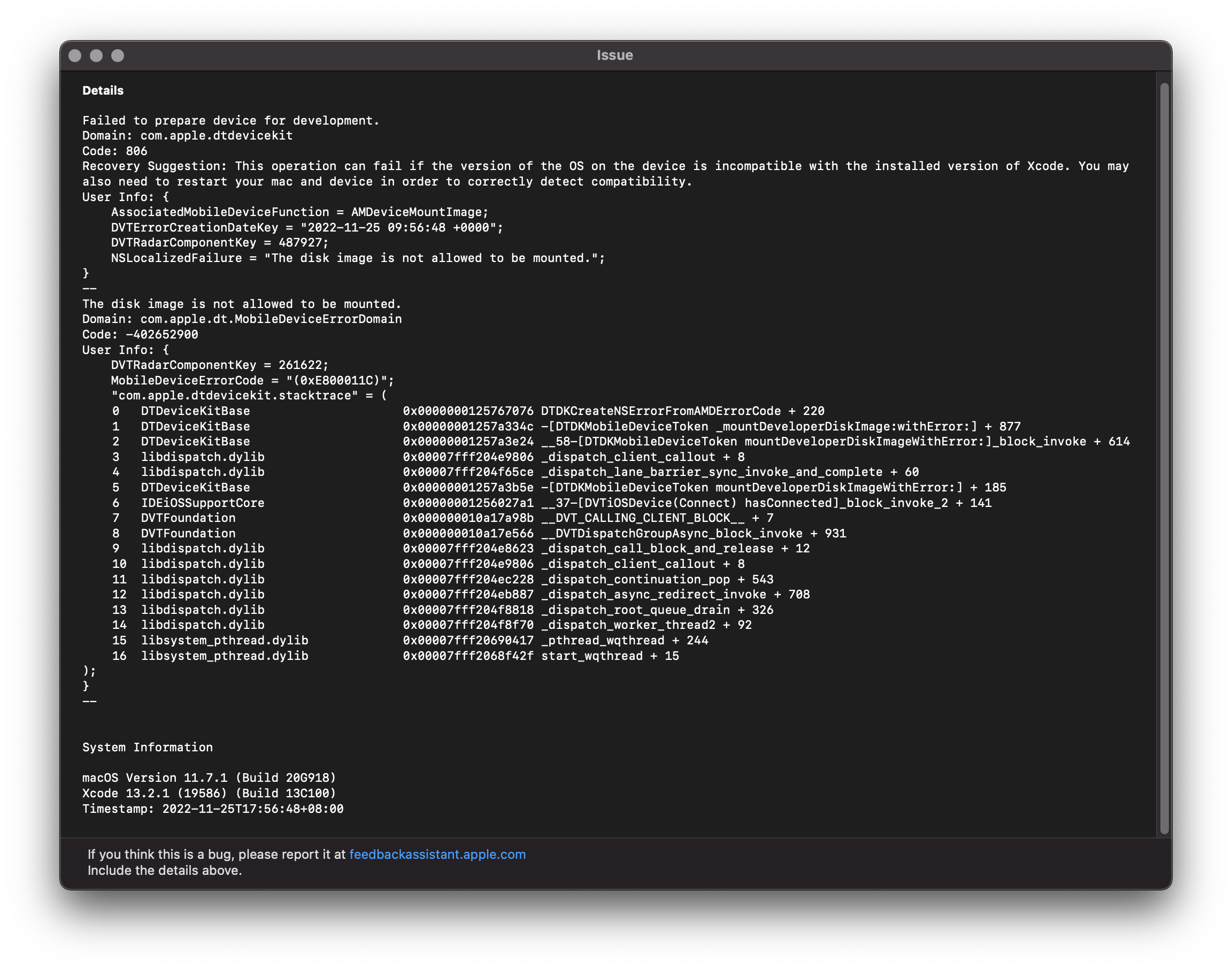Minimize the Issue window

point(96,55)
